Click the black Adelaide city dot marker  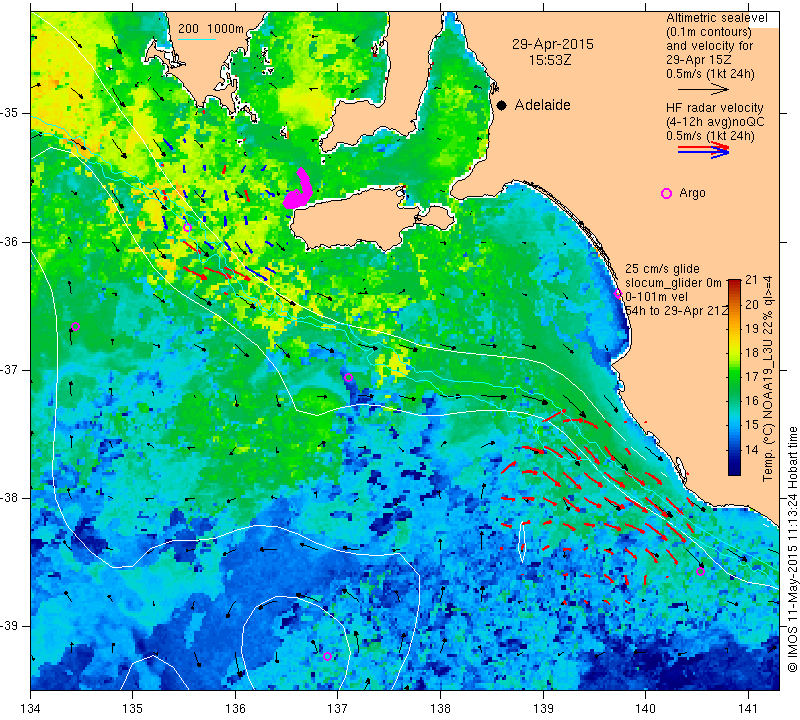coord(502,105)
